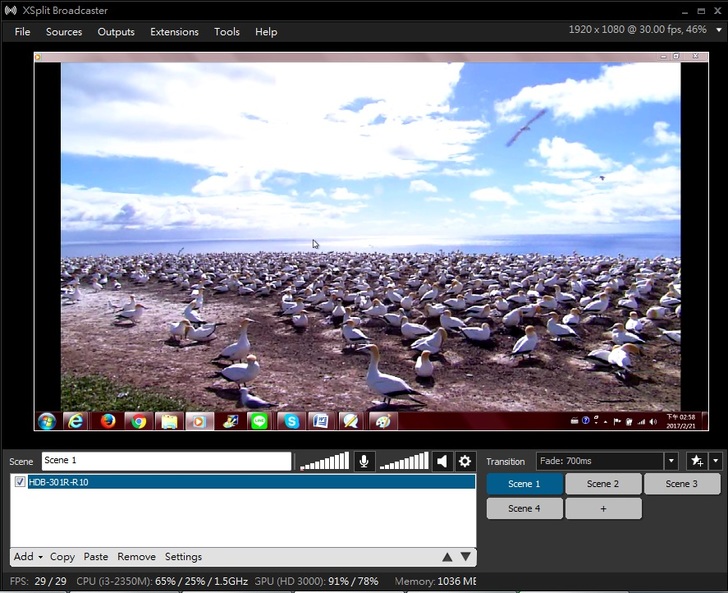Click Remove in the sources toolbar
Viewport: 728px width, 593px height.
coord(136,557)
